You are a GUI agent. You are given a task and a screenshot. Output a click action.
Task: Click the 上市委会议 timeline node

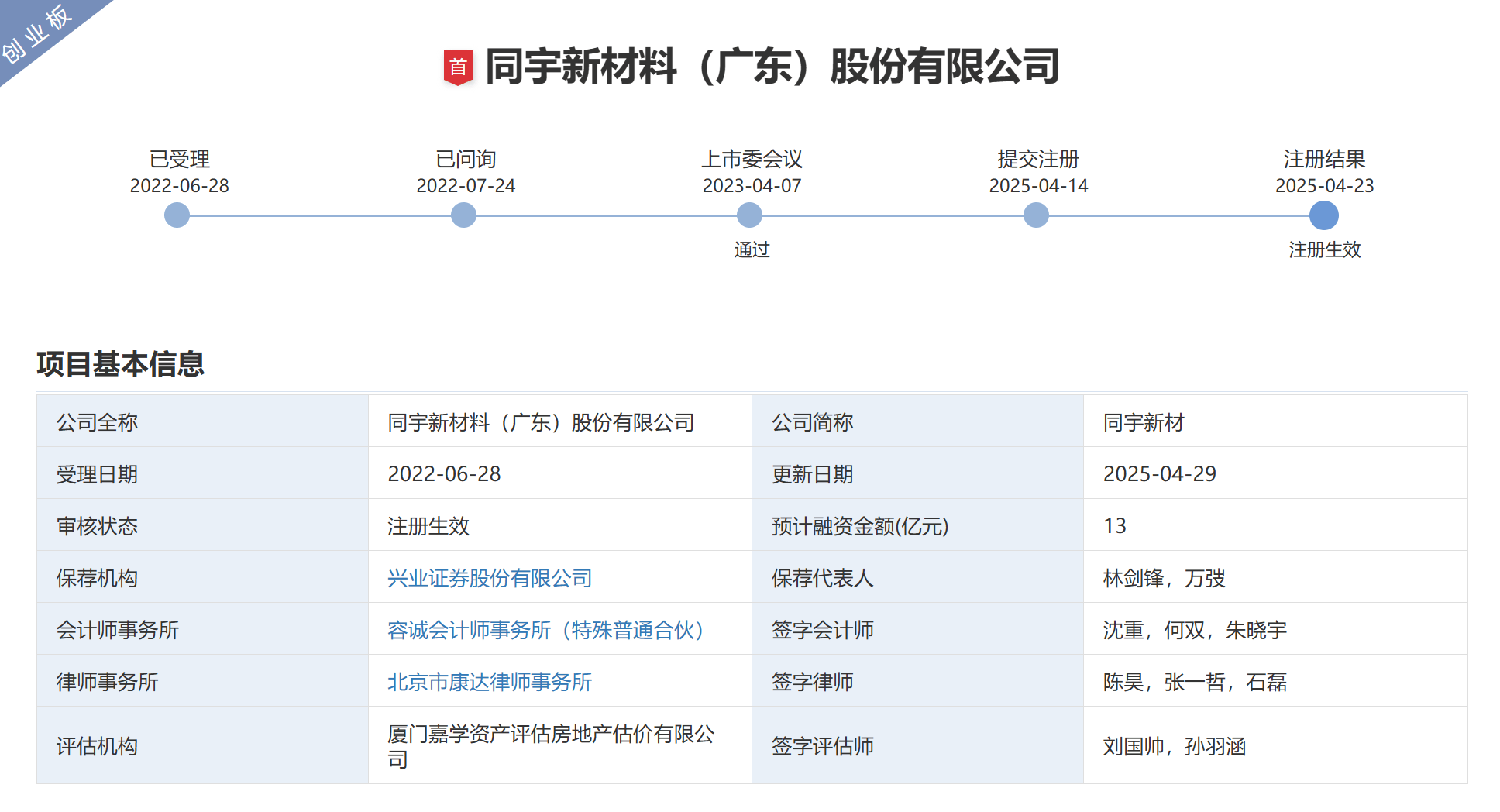(x=749, y=215)
